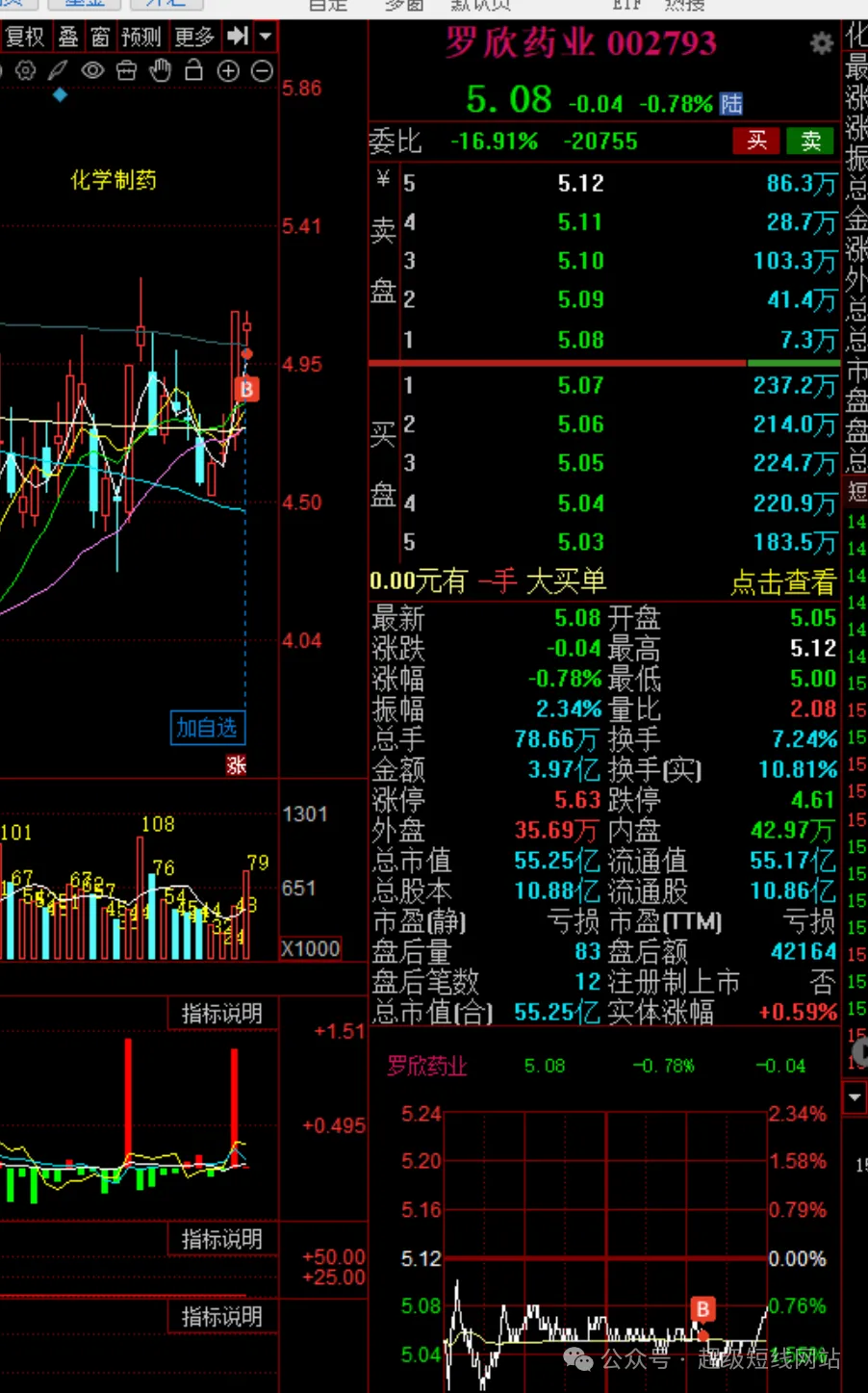Open the 预测 forecast menu

pos(140,37)
